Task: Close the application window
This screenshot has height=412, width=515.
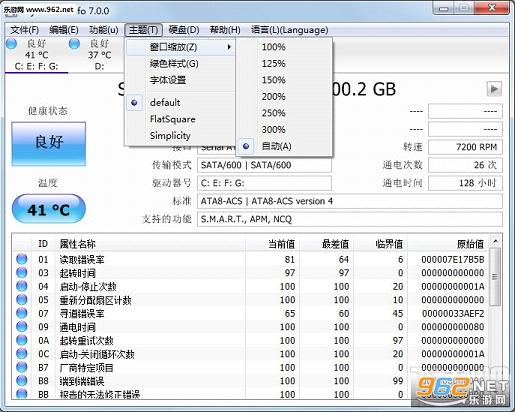Action: pos(492,8)
